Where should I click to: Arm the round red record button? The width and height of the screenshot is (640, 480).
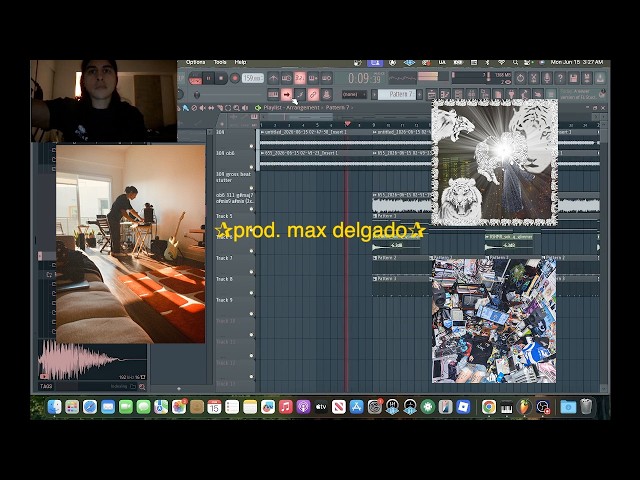234,78
